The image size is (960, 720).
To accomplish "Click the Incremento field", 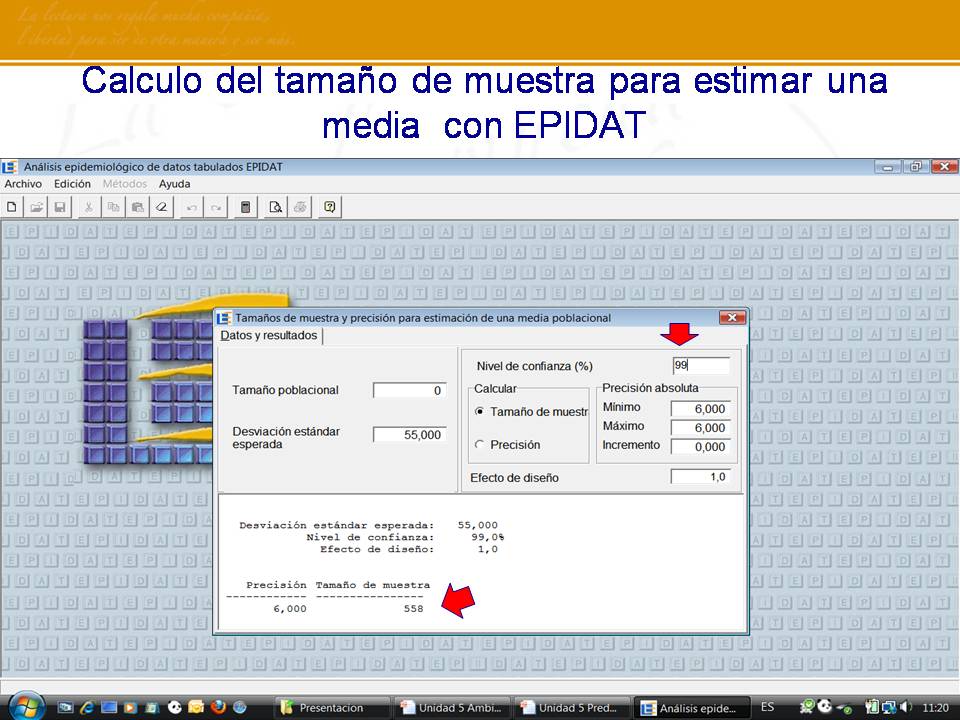I will tap(701, 447).
